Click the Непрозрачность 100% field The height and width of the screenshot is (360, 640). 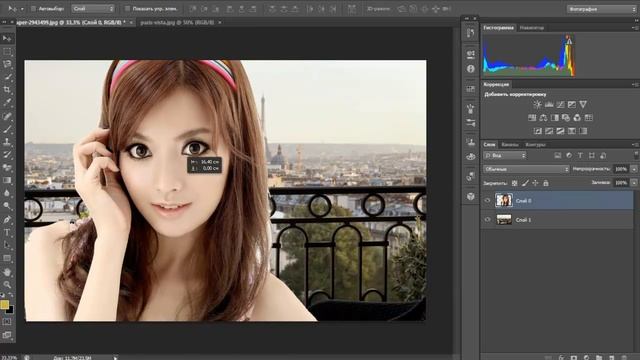coord(622,169)
